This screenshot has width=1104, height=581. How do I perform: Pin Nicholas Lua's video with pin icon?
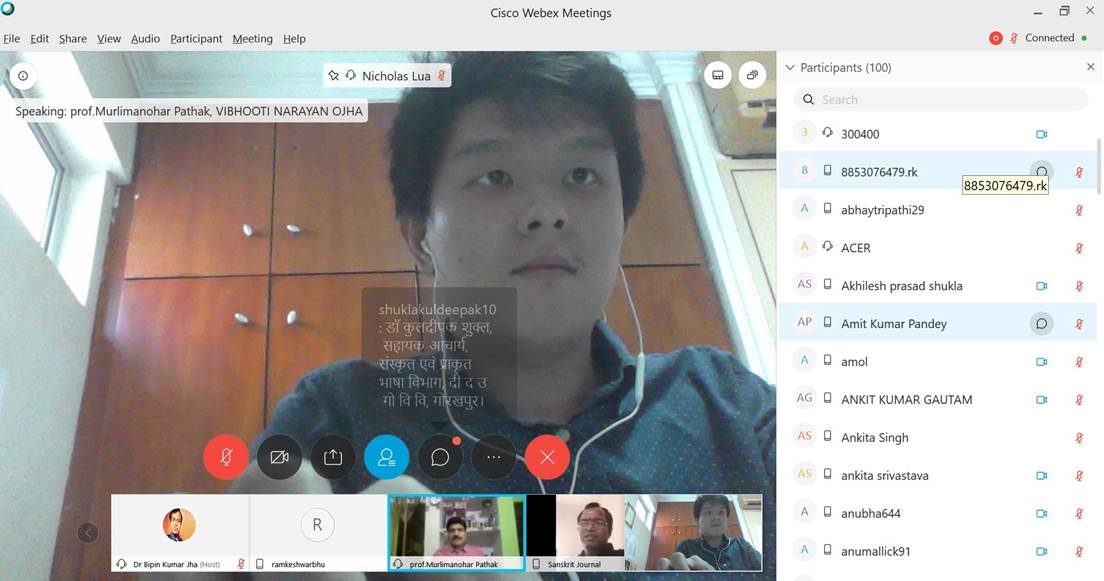tap(334, 75)
